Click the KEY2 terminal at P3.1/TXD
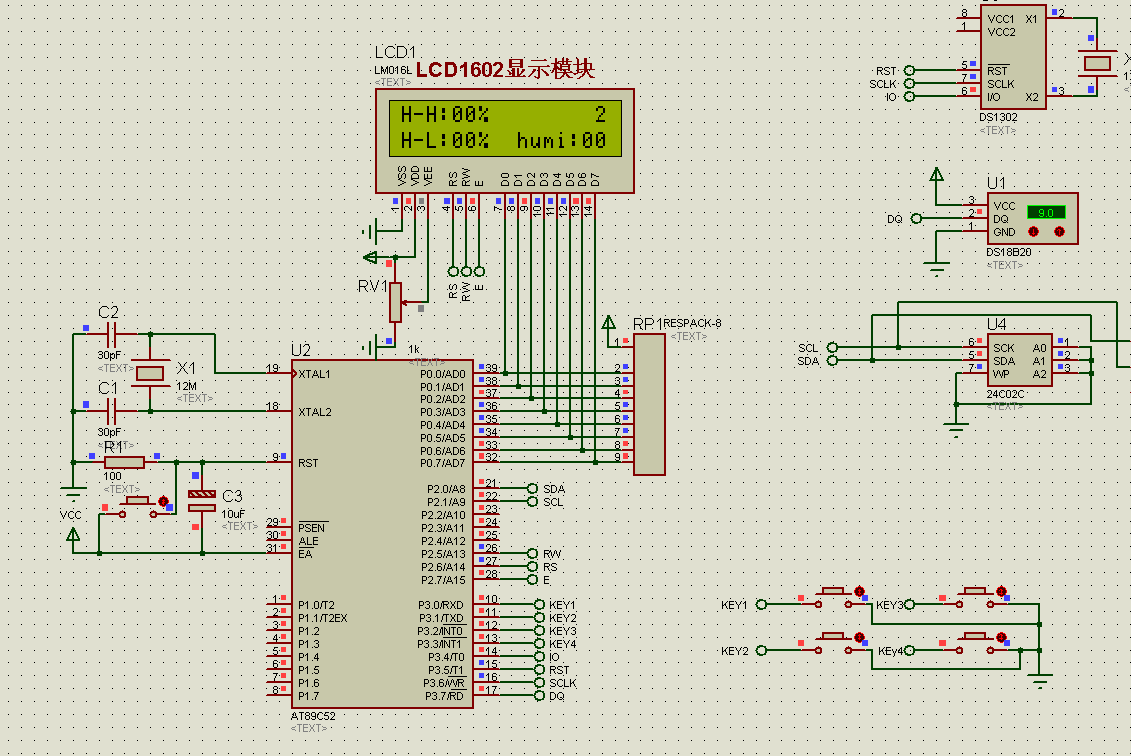 [539, 617]
